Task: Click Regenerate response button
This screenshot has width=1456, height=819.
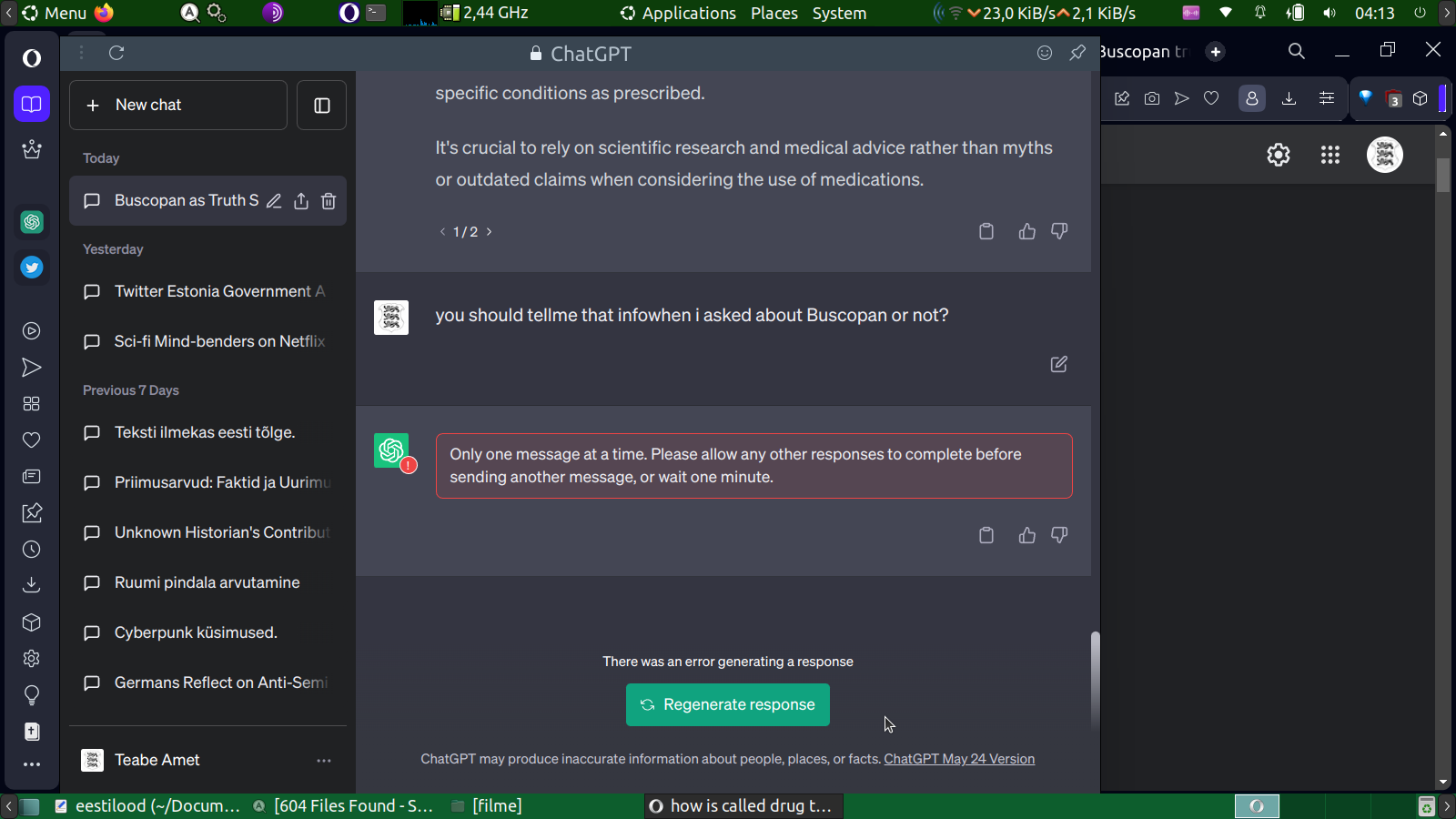Action: 728,705
